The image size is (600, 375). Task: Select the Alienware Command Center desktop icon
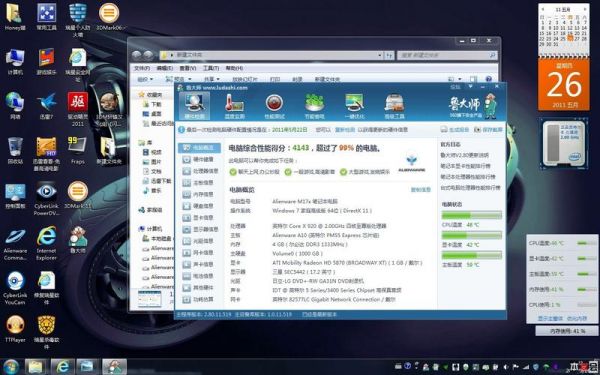pyautogui.click(x=15, y=244)
